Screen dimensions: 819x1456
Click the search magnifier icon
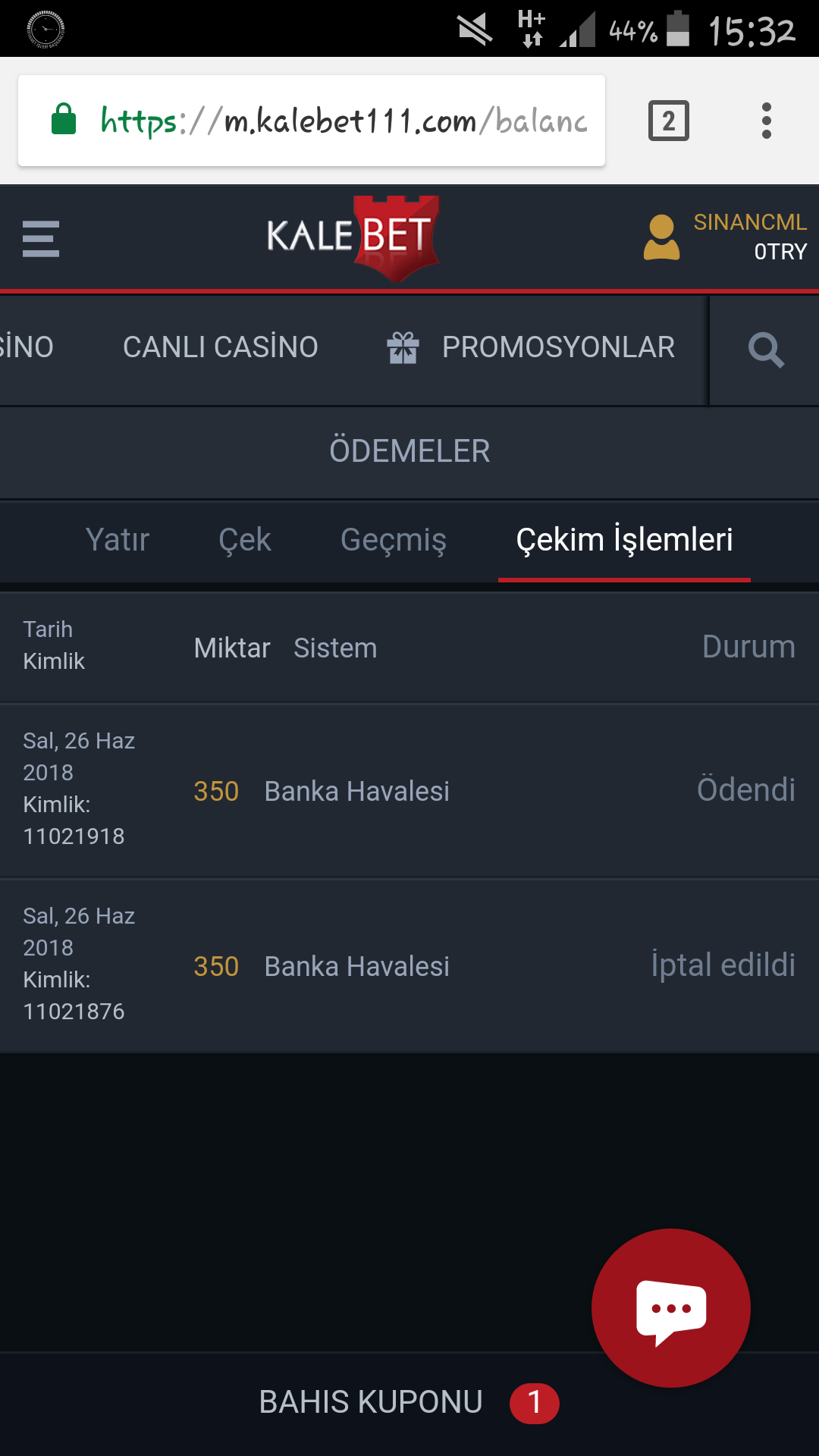coord(766,350)
